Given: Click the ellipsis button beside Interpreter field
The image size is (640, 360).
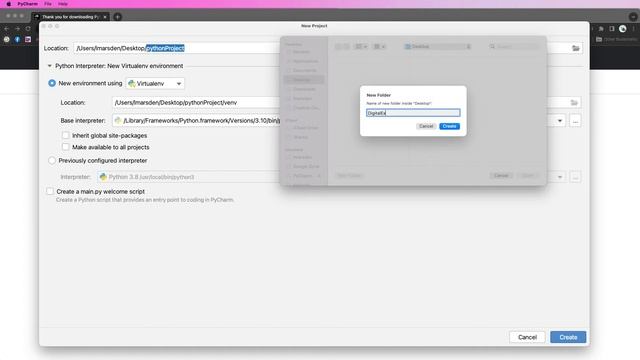Looking at the screenshot, I should 575,177.
